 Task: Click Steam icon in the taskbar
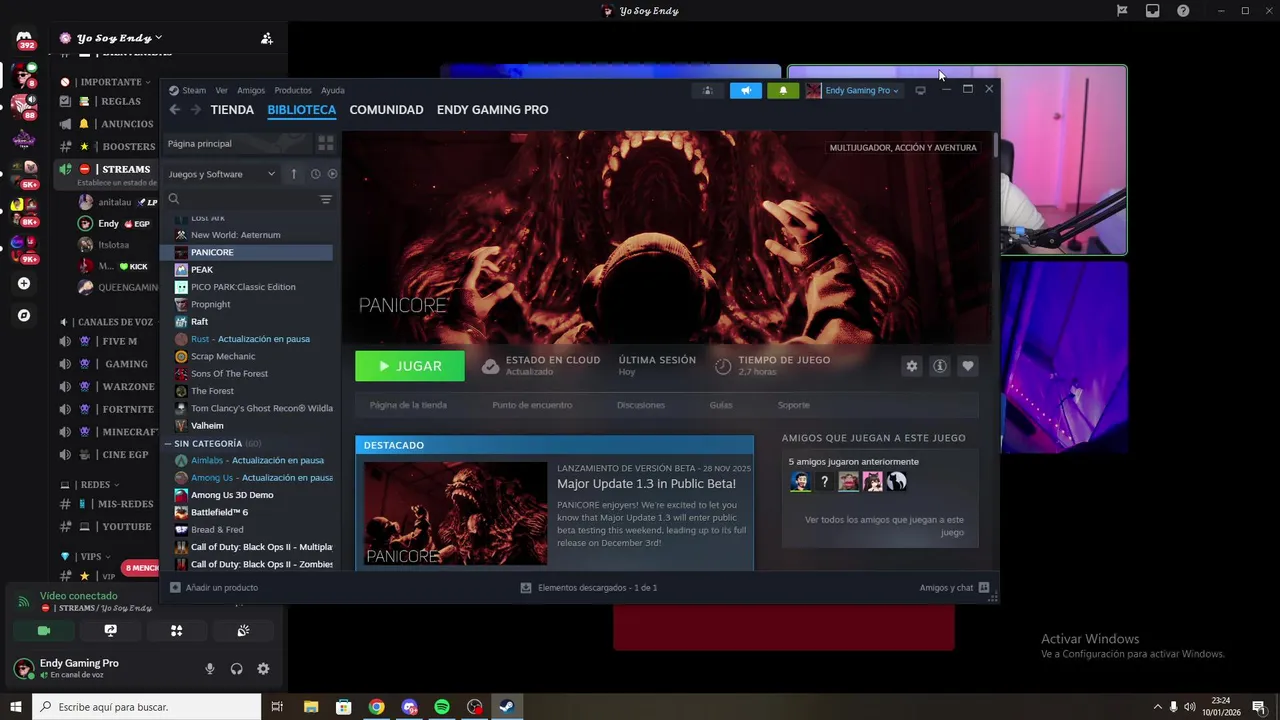(507, 707)
